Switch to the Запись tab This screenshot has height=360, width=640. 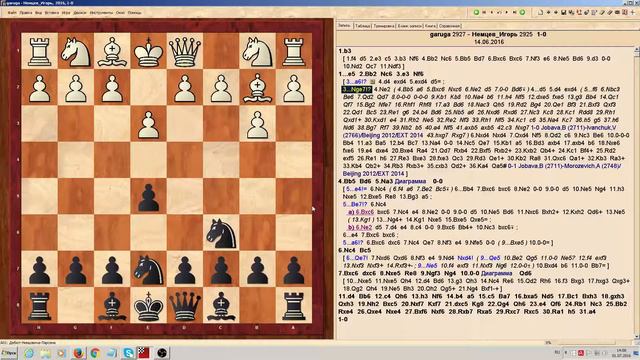(344, 26)
